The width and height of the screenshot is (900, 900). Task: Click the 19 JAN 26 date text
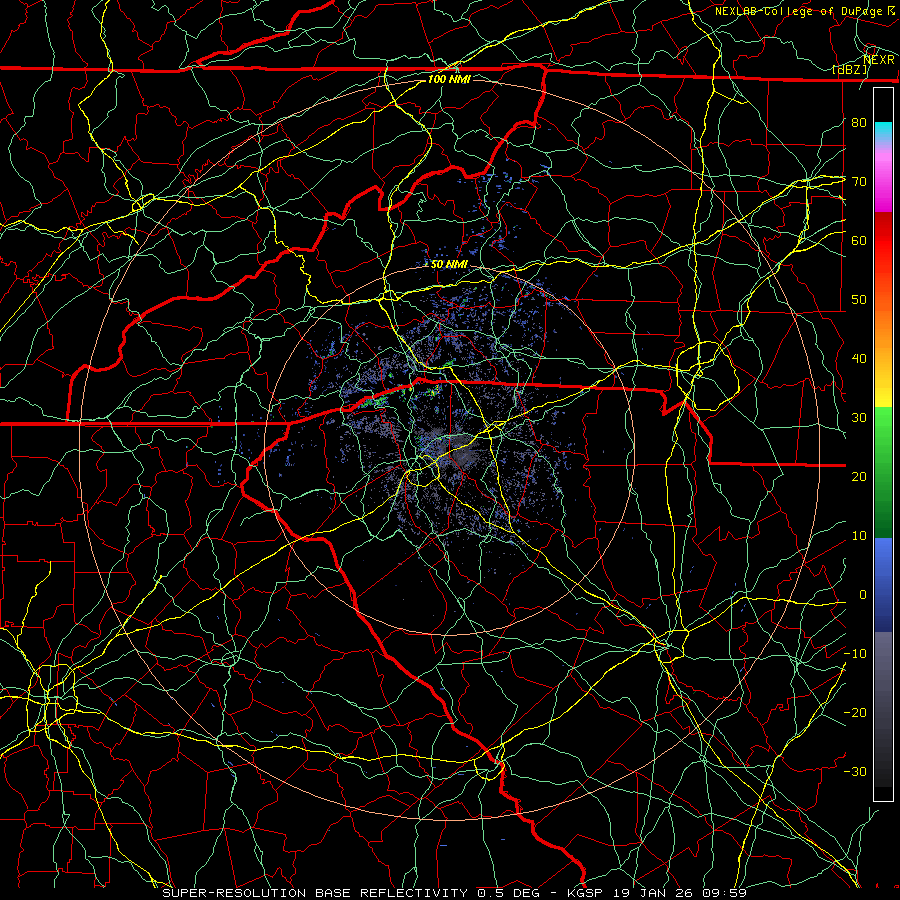[653, 893]
